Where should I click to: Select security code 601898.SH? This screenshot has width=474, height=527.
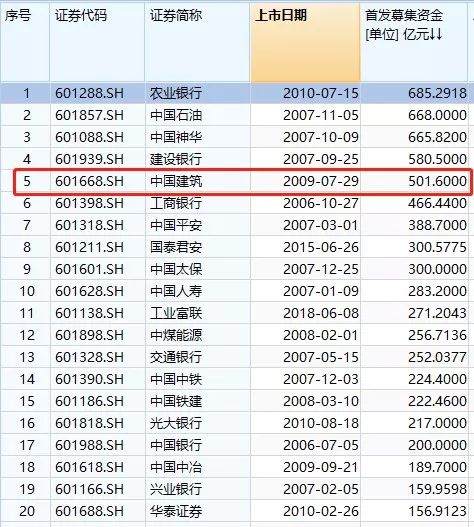click(x=90, y=335)
